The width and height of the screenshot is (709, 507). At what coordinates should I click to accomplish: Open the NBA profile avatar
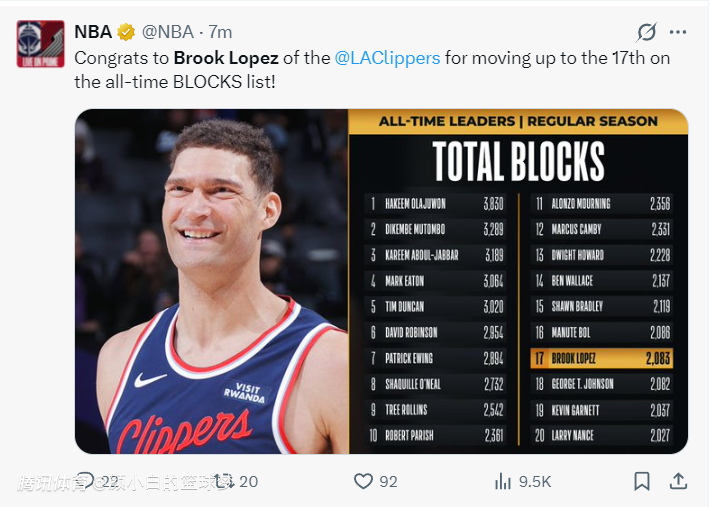point(40,44)
